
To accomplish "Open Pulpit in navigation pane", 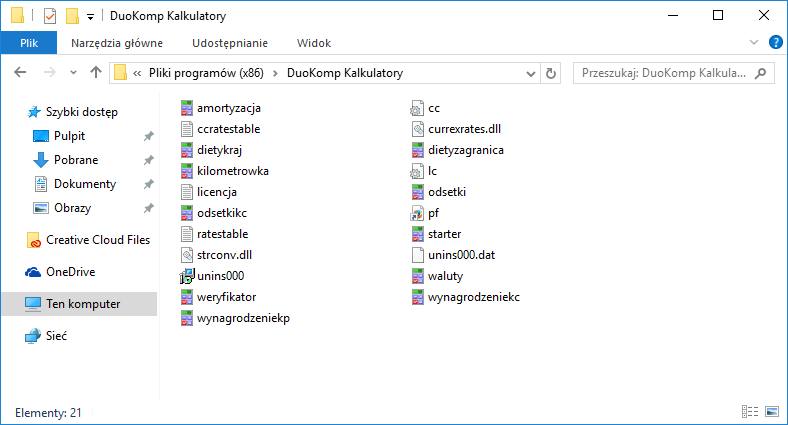I will pyautogui.click(x=69, y=136).
